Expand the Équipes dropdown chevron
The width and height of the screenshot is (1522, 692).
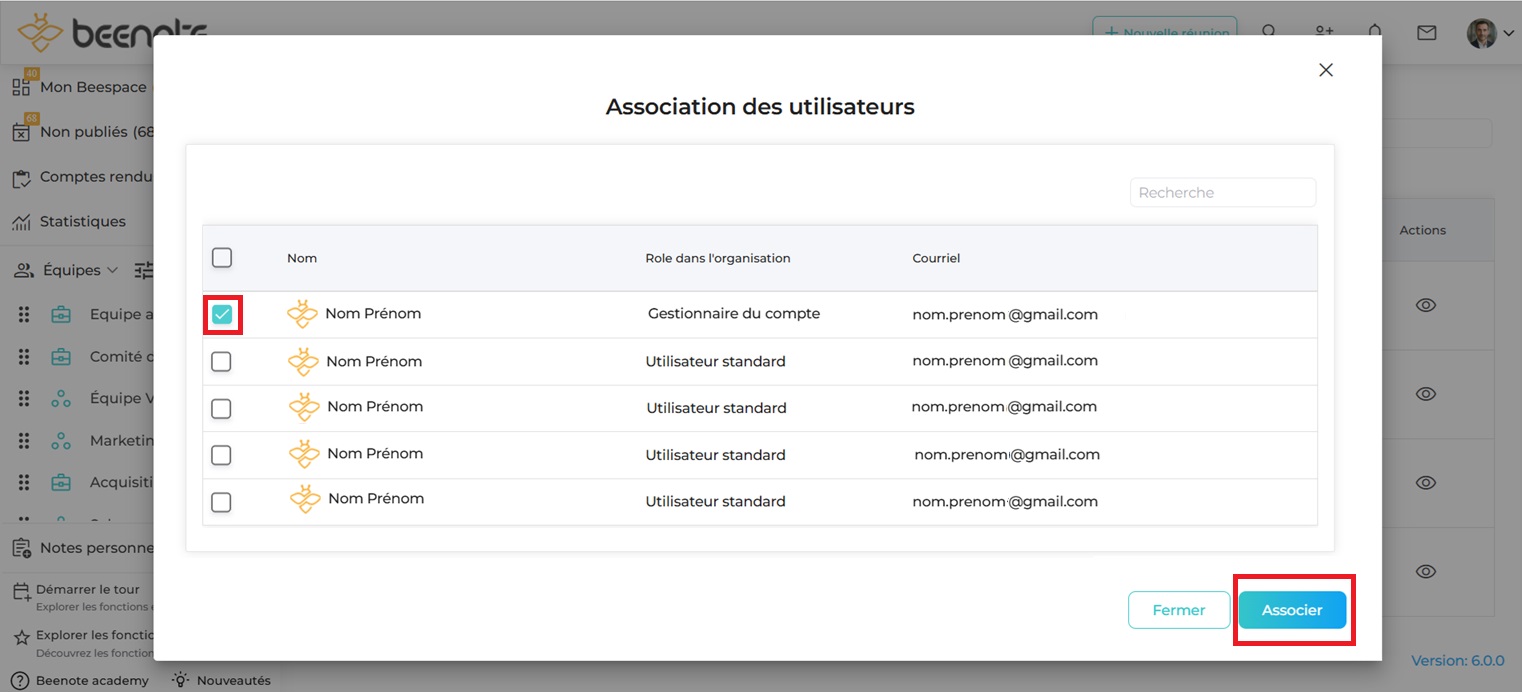click(x=112, y=270)
